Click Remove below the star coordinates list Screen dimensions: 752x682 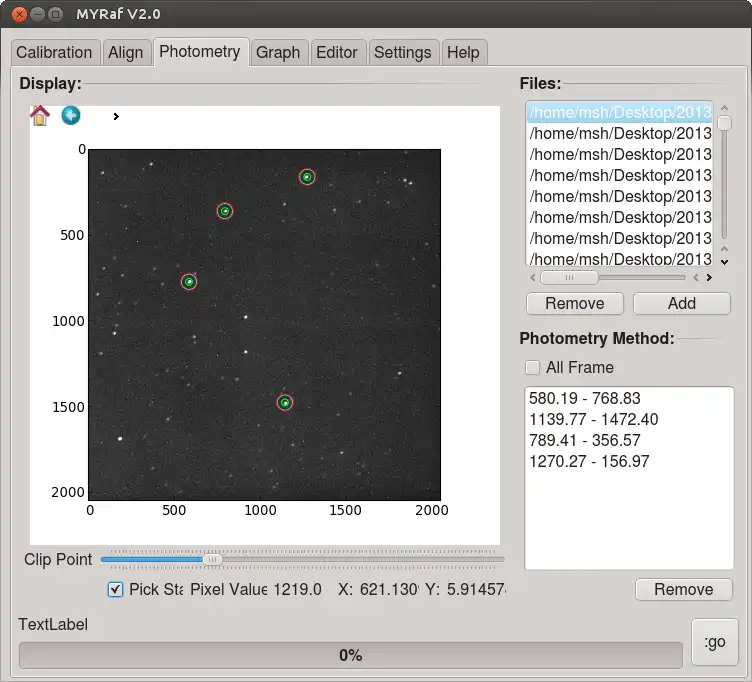pyautogui.click(x=683, y=589)
